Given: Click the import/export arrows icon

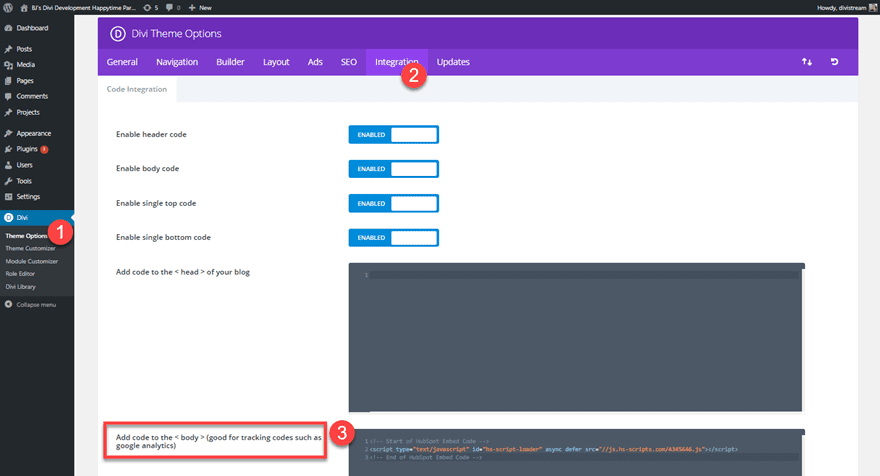Looking at the screenshot, I should [x=807, y=62].
